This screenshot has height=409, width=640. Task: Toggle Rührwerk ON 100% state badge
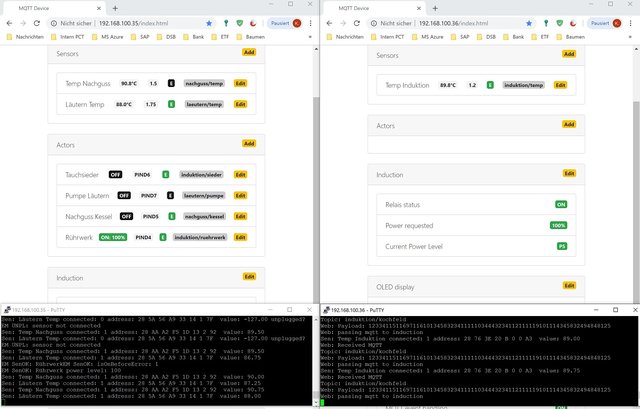tap(113, 237)
